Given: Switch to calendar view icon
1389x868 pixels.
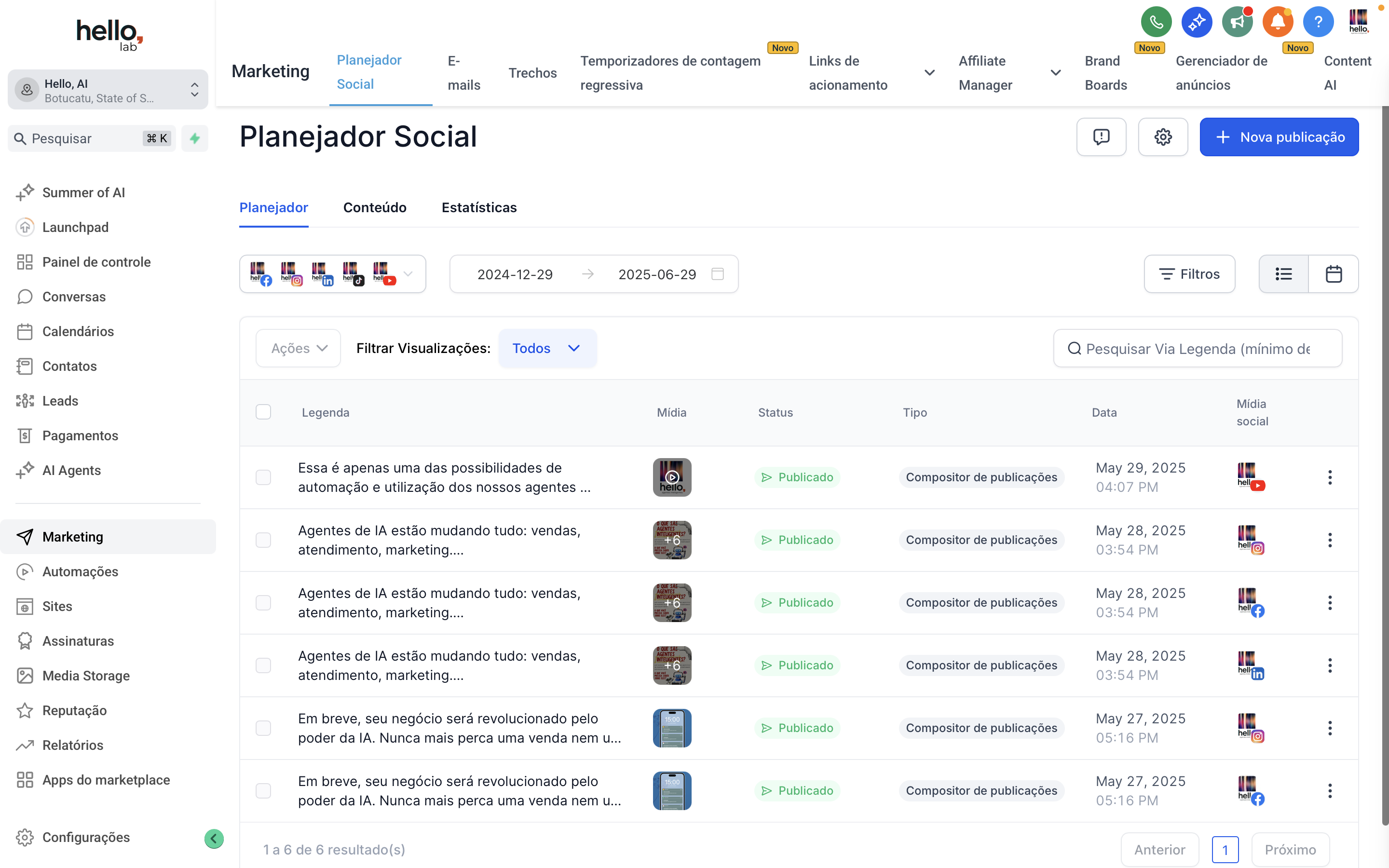Looking at the screenshot, I should pyautogui.click(x=1334, y=274).
